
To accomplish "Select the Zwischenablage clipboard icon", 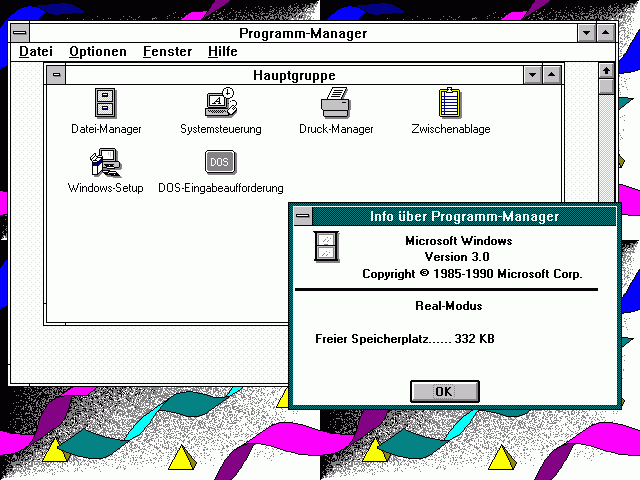I will click(450, 102).
